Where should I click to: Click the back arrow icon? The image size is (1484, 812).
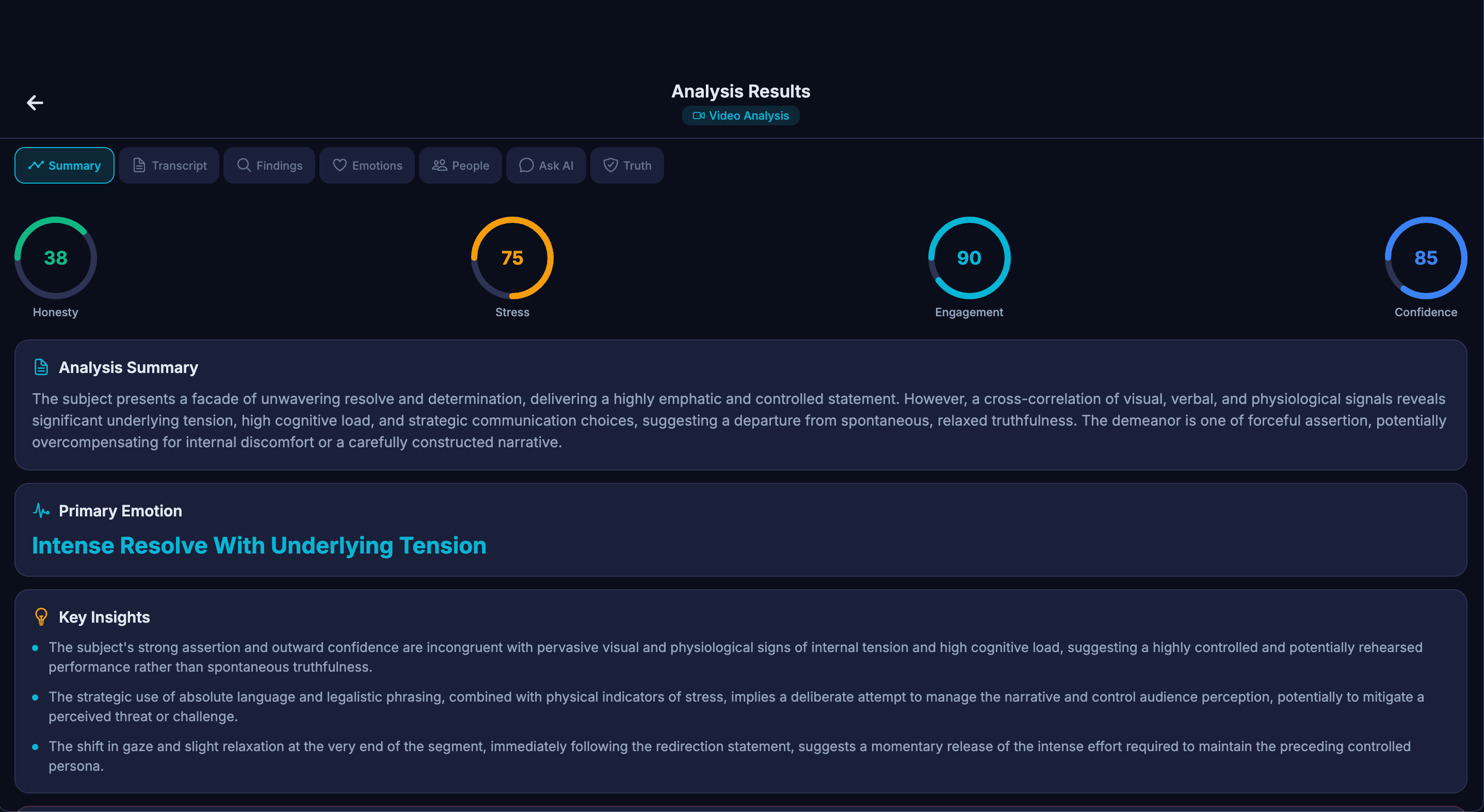tap(35, 103)
